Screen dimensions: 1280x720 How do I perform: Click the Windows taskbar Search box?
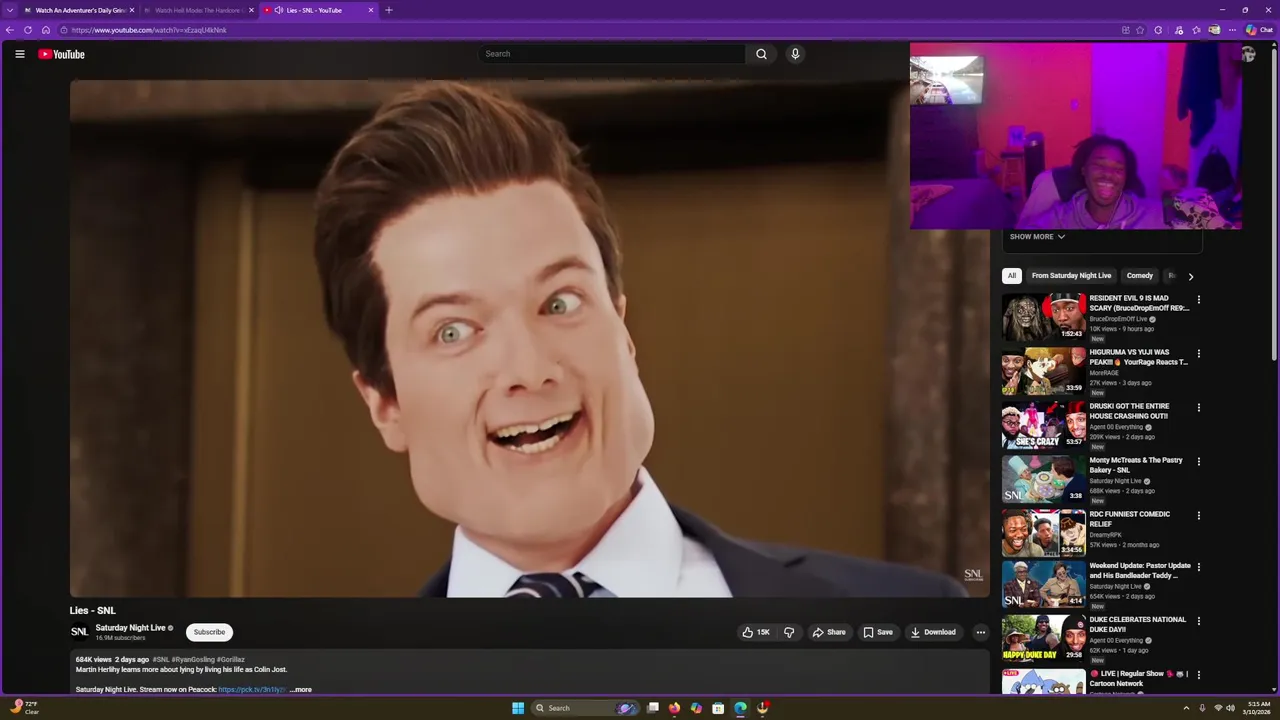[x=584, y=708]
